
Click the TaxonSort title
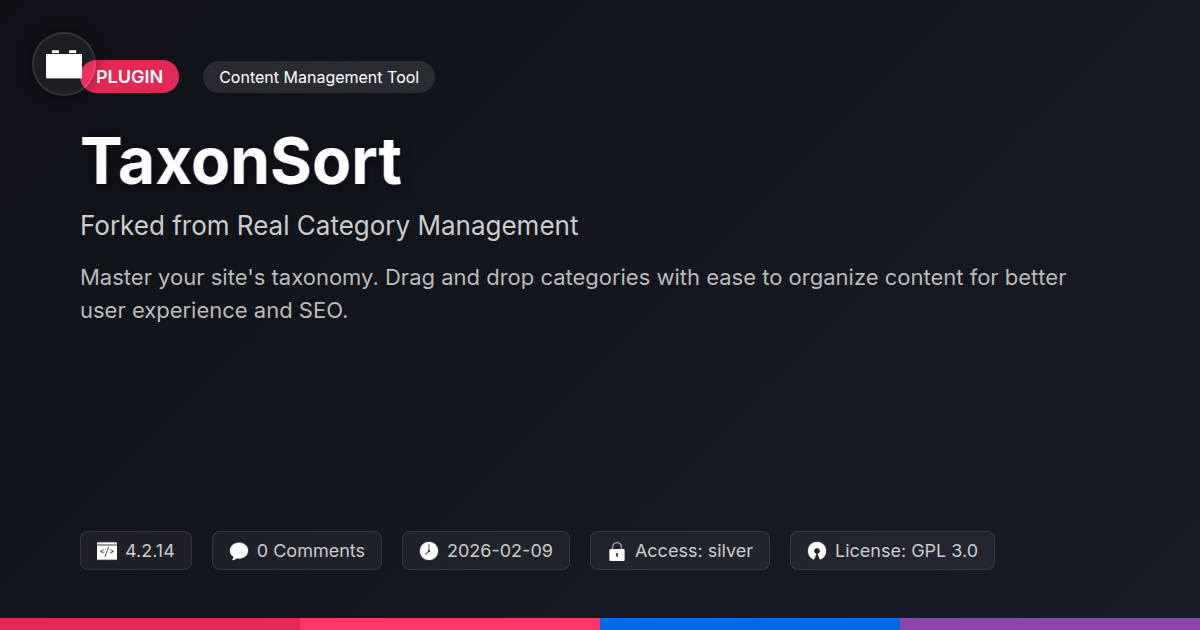(x=241, y=161)
